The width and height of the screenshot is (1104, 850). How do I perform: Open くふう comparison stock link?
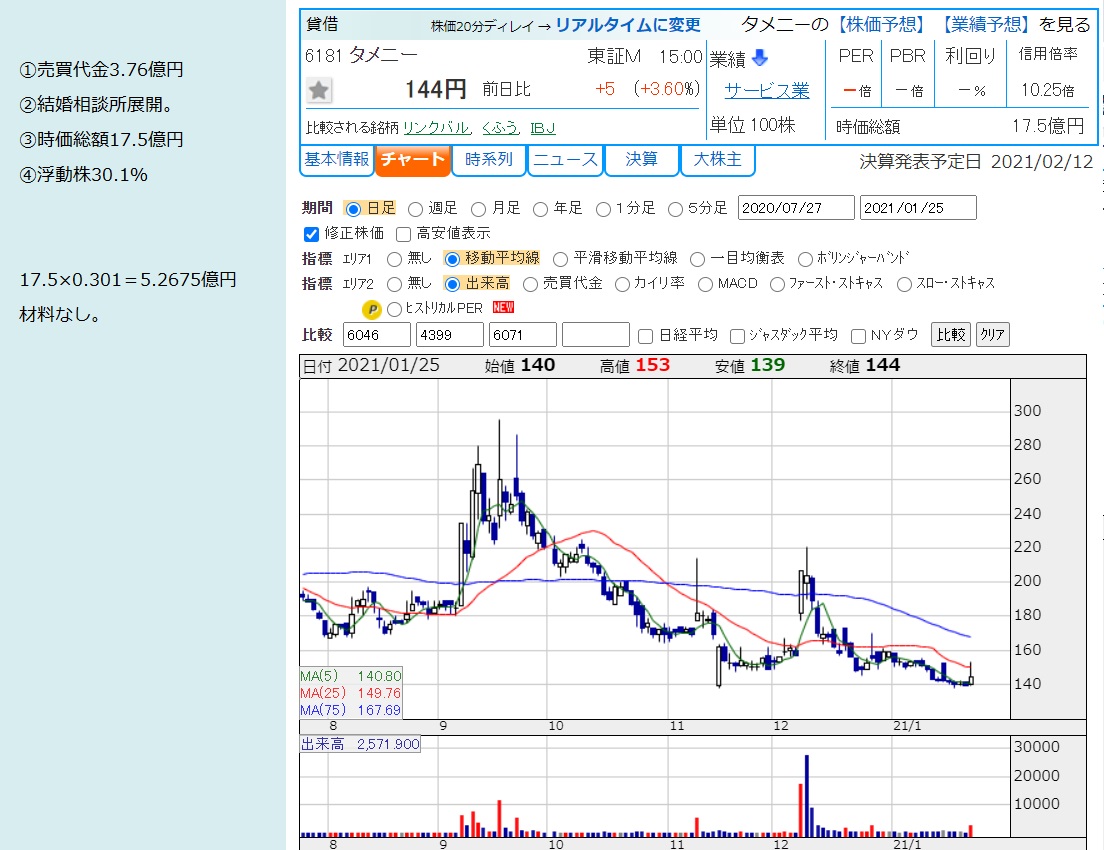(500, 127)
